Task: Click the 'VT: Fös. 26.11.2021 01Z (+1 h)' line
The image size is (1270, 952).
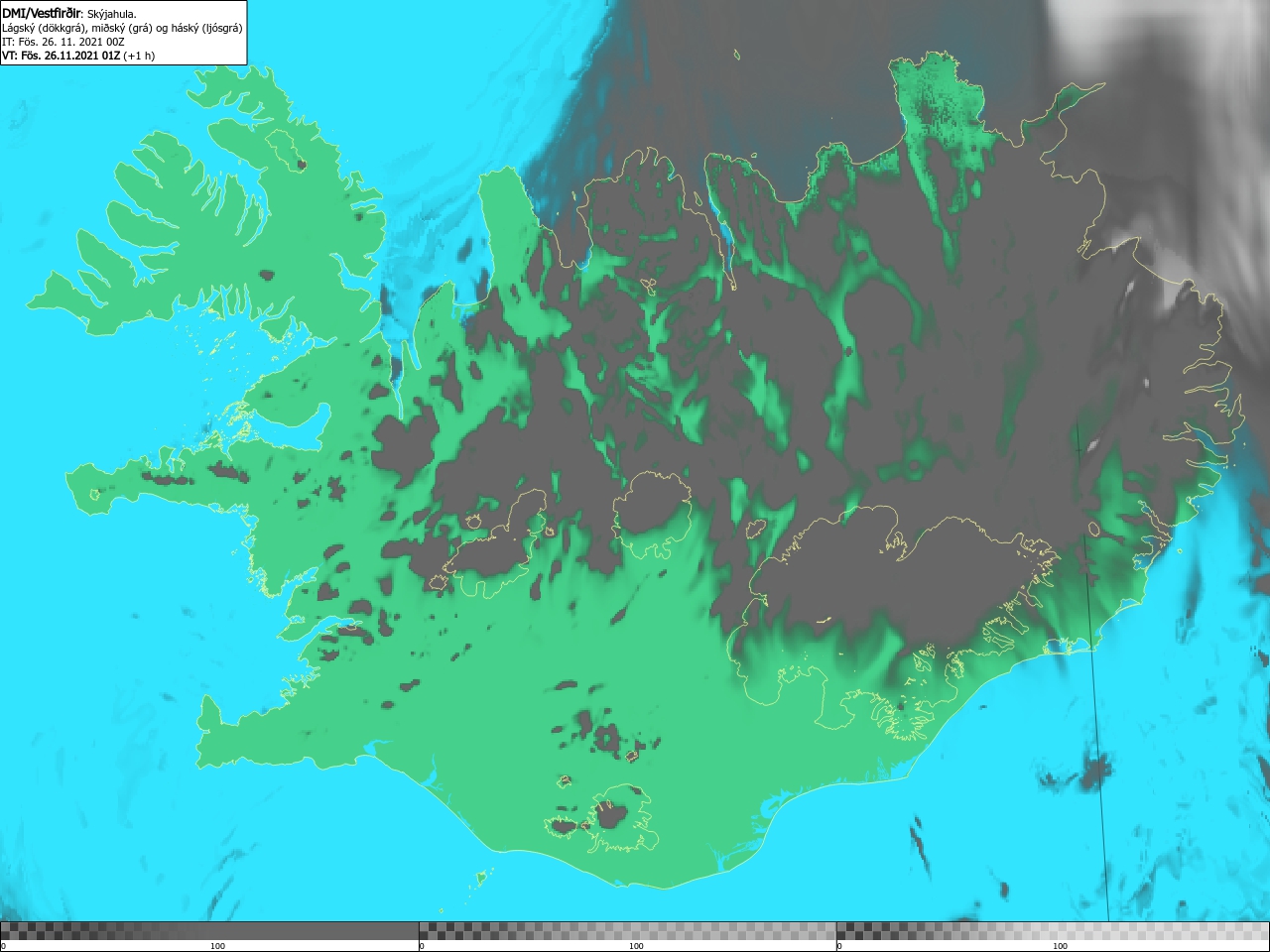Action: [x=78, y=56]
